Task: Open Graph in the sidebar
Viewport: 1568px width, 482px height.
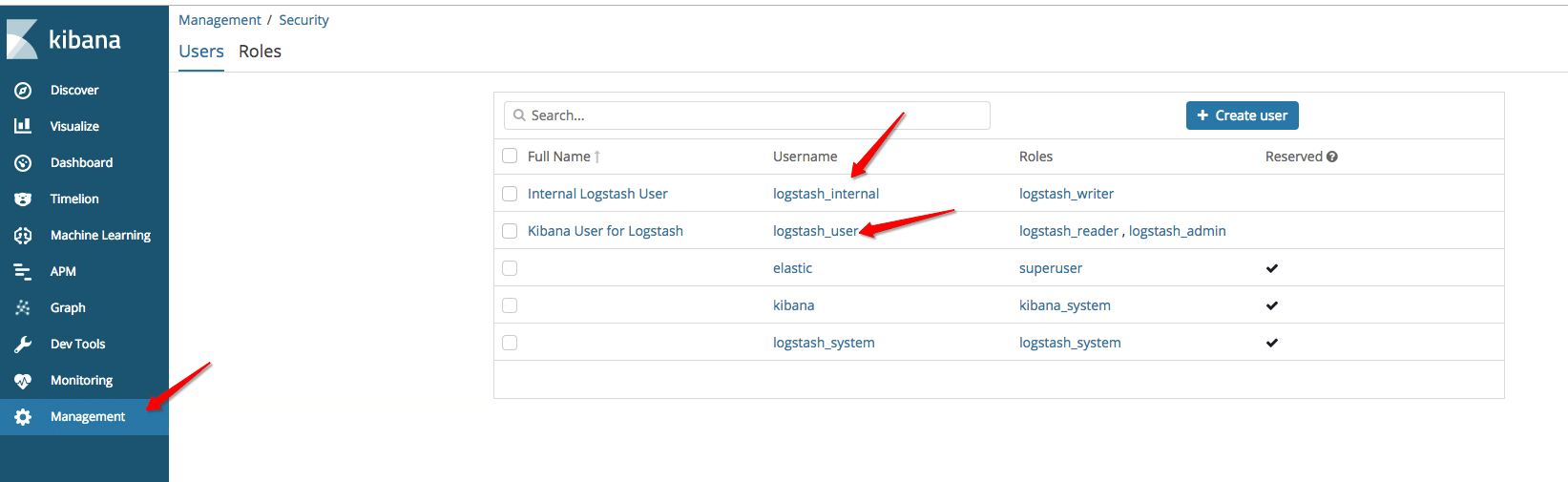Action: tap(84, 307)
